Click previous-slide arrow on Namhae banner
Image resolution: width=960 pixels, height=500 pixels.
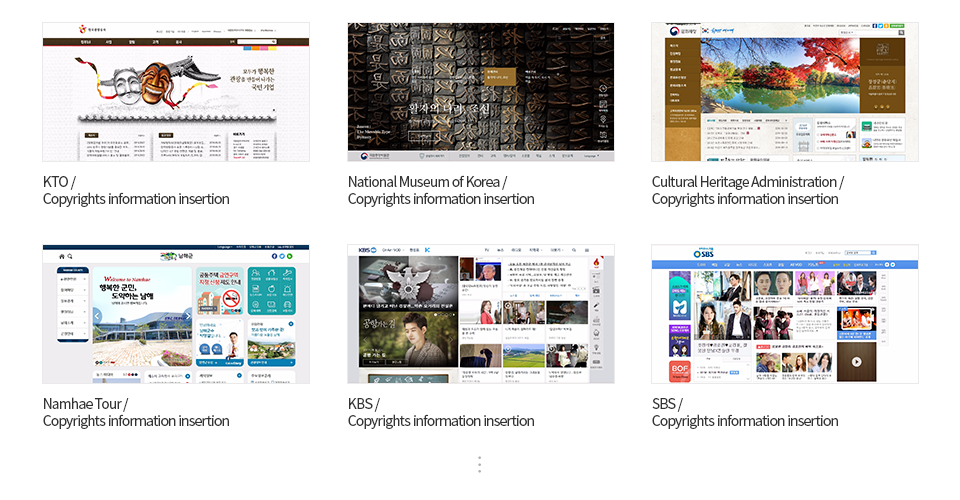point(98,316)
